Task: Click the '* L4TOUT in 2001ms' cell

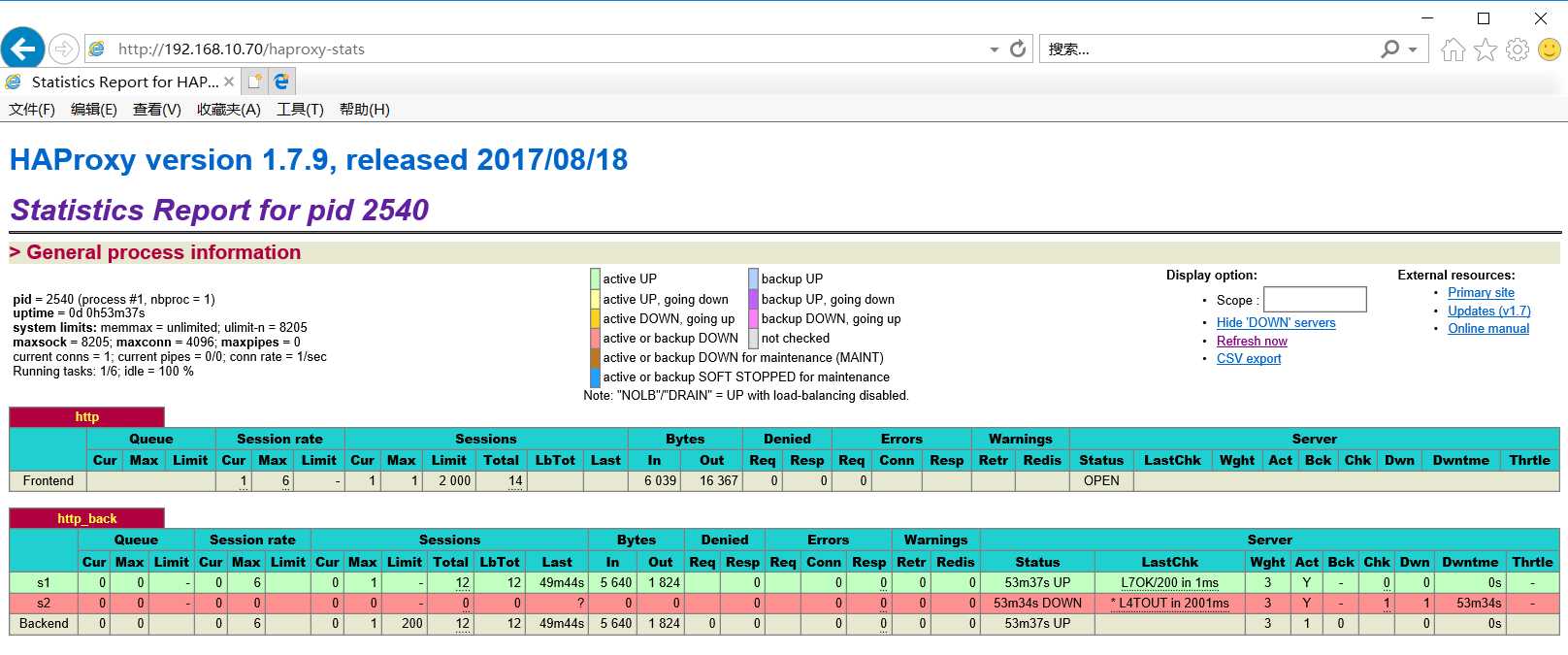Action: pyautogui.click(x=1169, y=603)
